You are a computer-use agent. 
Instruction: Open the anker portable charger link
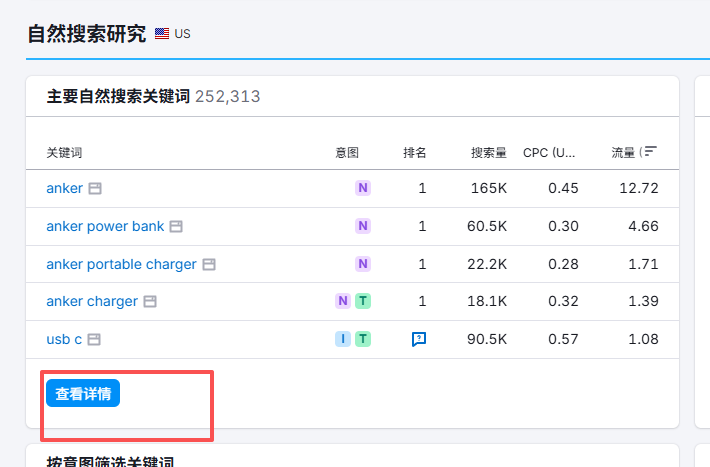(x=121, y=264)
